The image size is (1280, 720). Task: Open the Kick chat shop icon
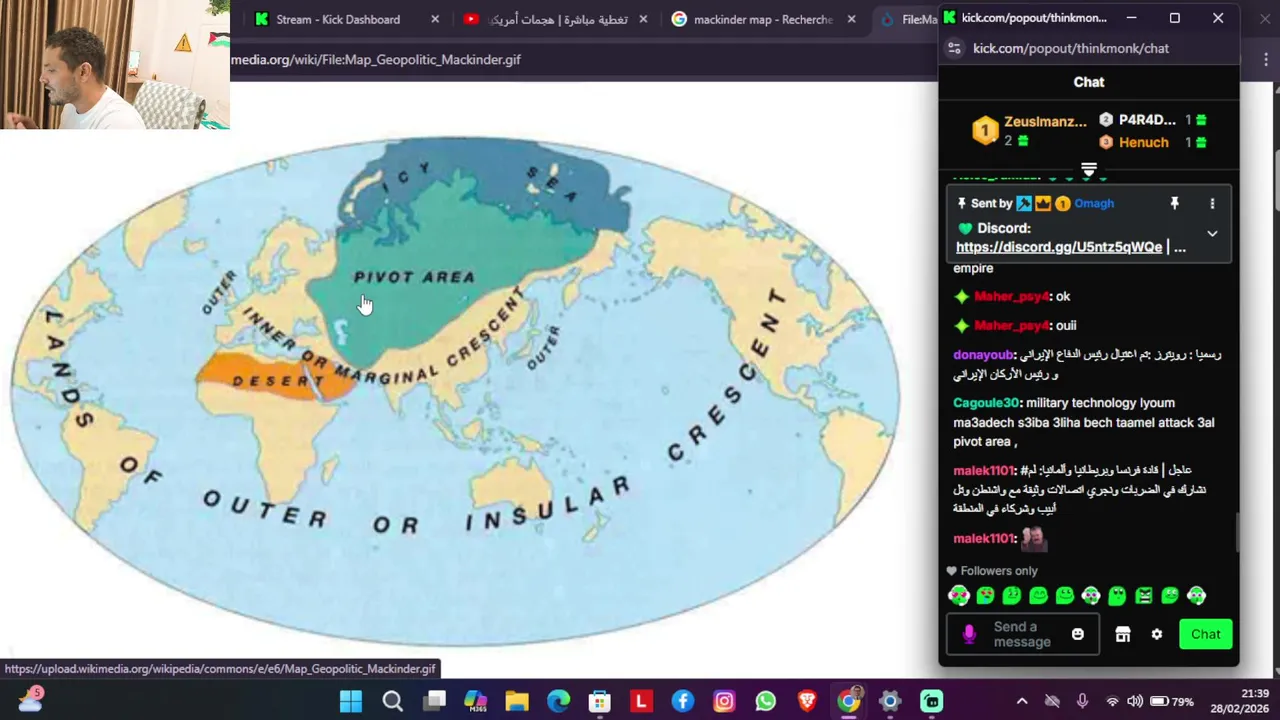pos(1123,634)
